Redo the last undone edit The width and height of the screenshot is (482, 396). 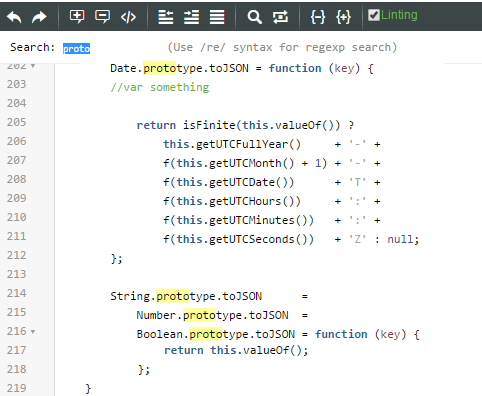(x=39, y=17)
